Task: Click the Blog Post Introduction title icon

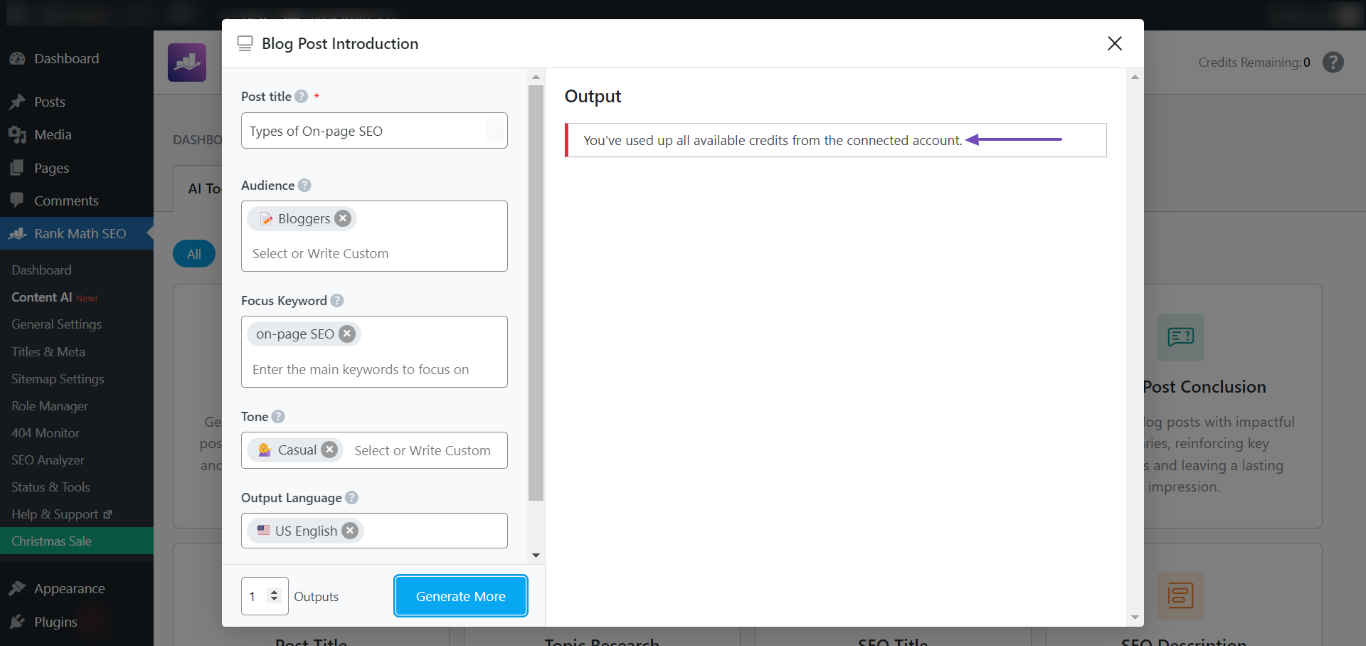Action: click(x=245, y=44)
